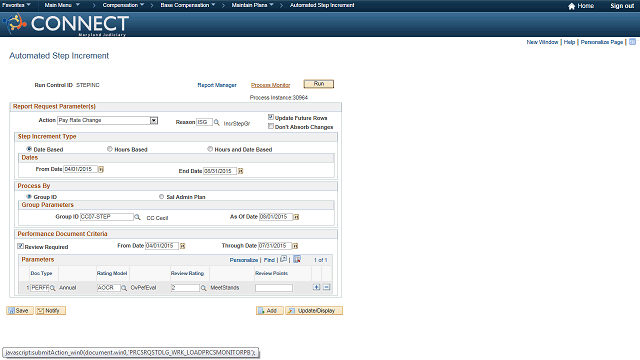The width and height of the screenshot is (640, 360).
Task: Open the Reason lookup magnifier icon
Action: [x=217, y=122]
